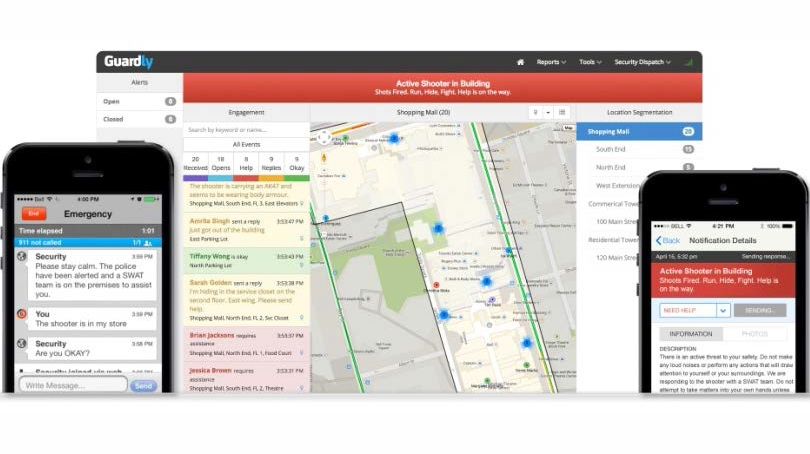Select Residential Tower location segment
The image size is (810, 454).
coord(613,240)
